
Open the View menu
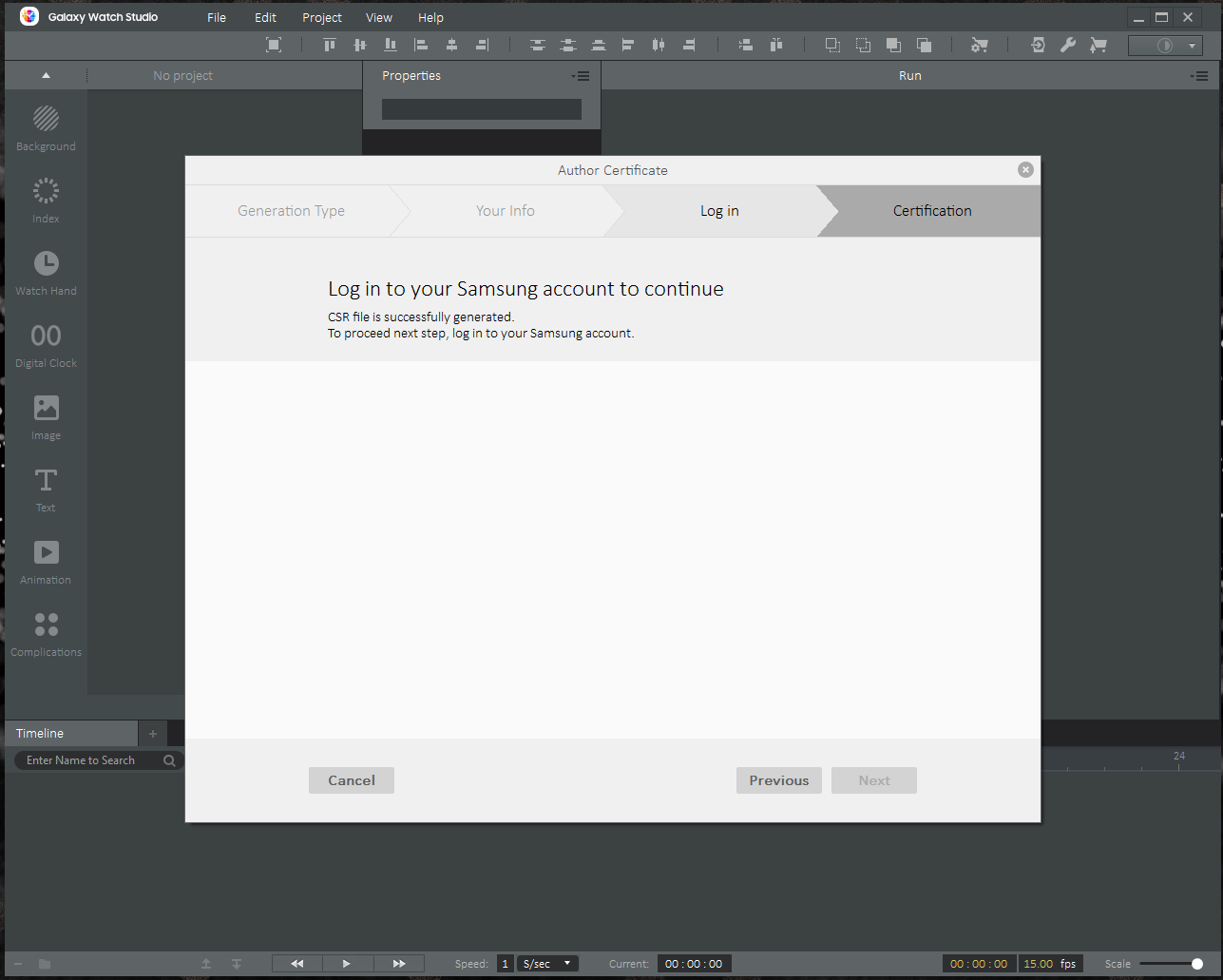tap(378, 17)
